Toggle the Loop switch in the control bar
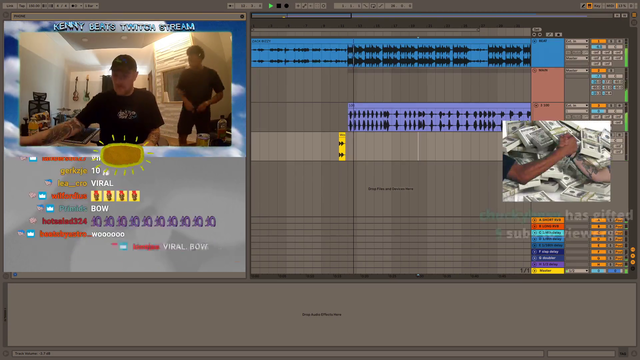640x360 pixels. tap(373, 6)
